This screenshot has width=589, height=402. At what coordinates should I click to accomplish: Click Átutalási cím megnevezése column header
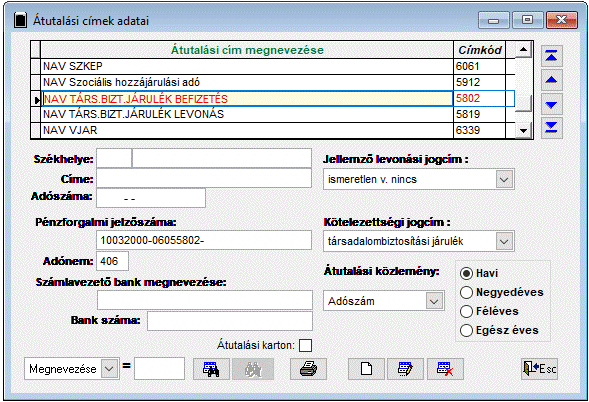(247, 50)
